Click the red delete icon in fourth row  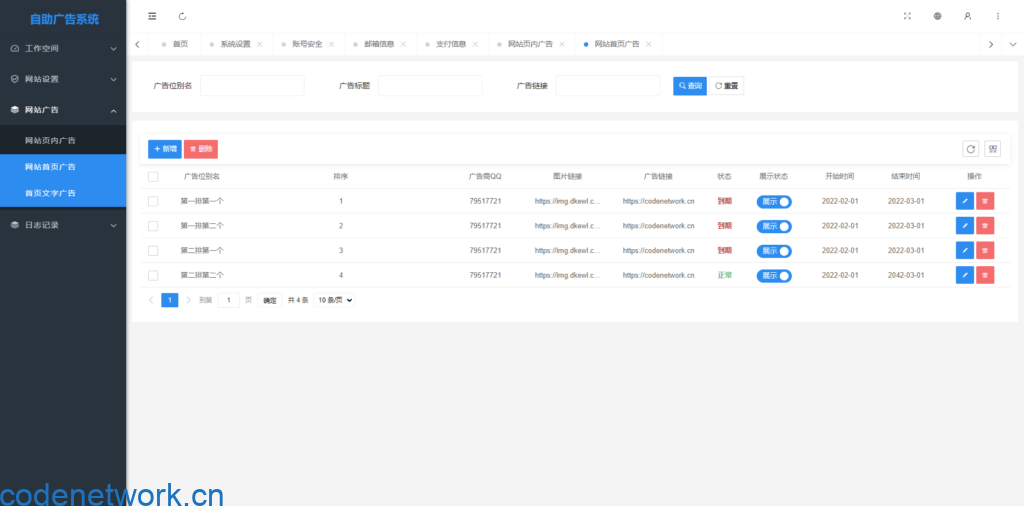pyautogui.click(x=985, y=275)
